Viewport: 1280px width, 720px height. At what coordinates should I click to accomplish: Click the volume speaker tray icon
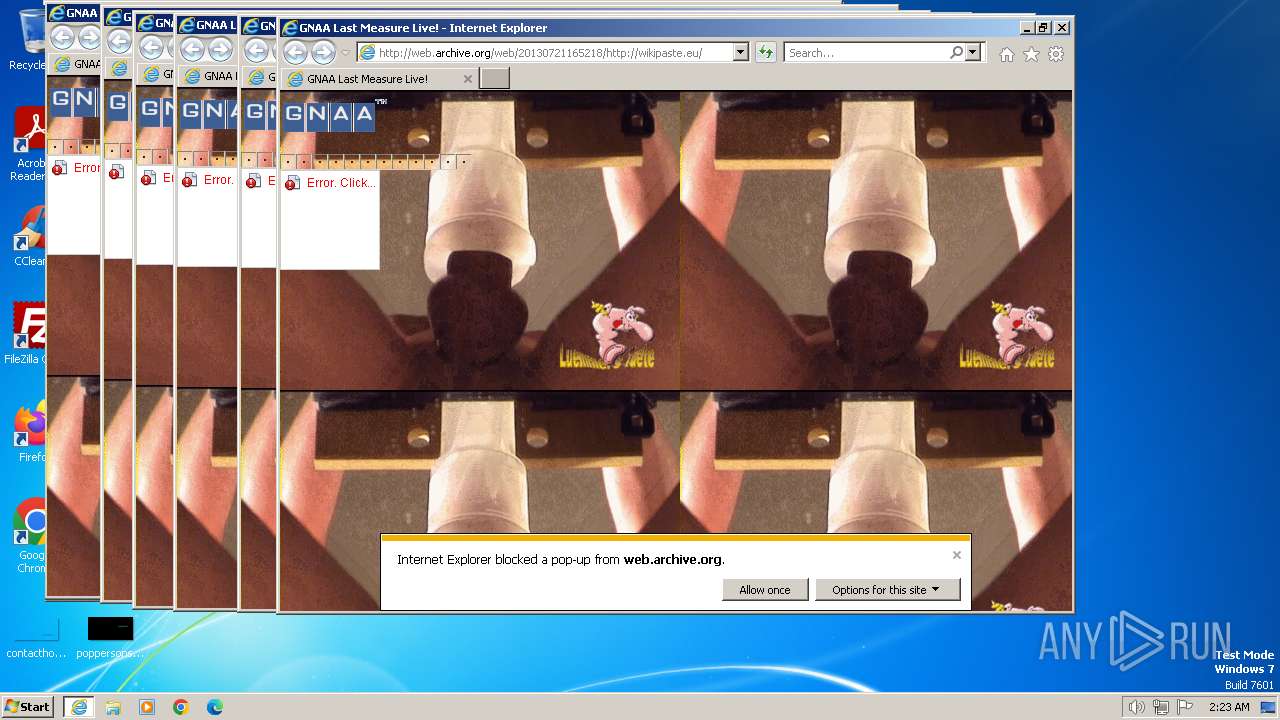point(1137,707)
